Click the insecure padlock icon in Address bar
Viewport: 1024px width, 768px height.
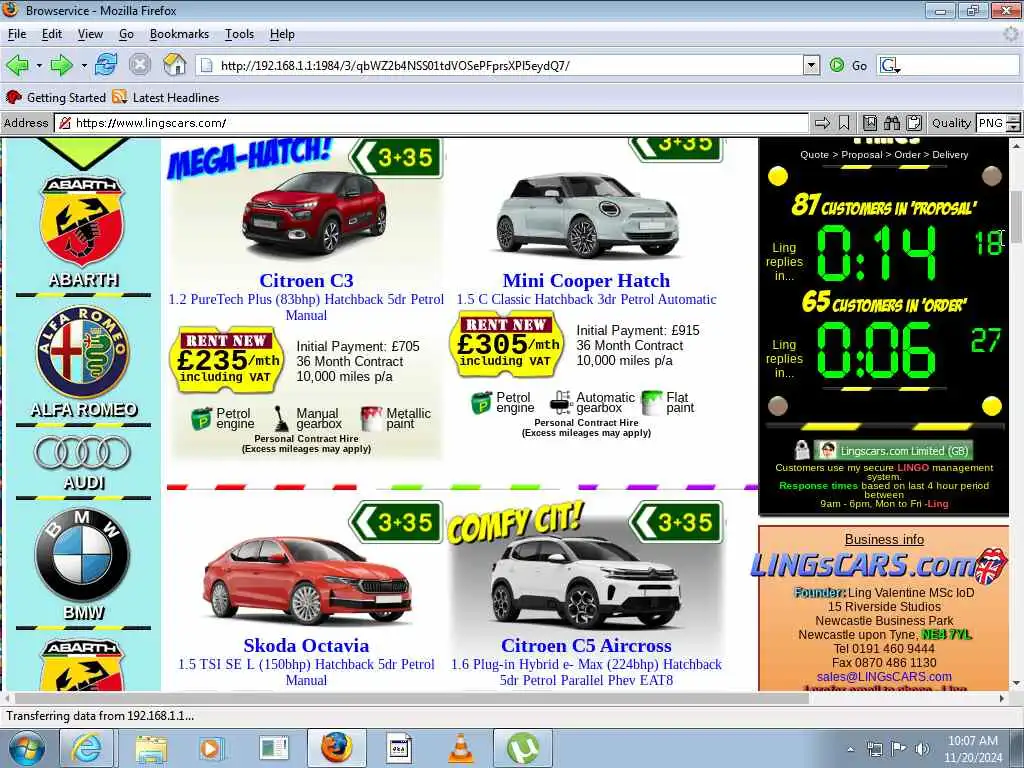pyautogui.click(x=64, y=123)
